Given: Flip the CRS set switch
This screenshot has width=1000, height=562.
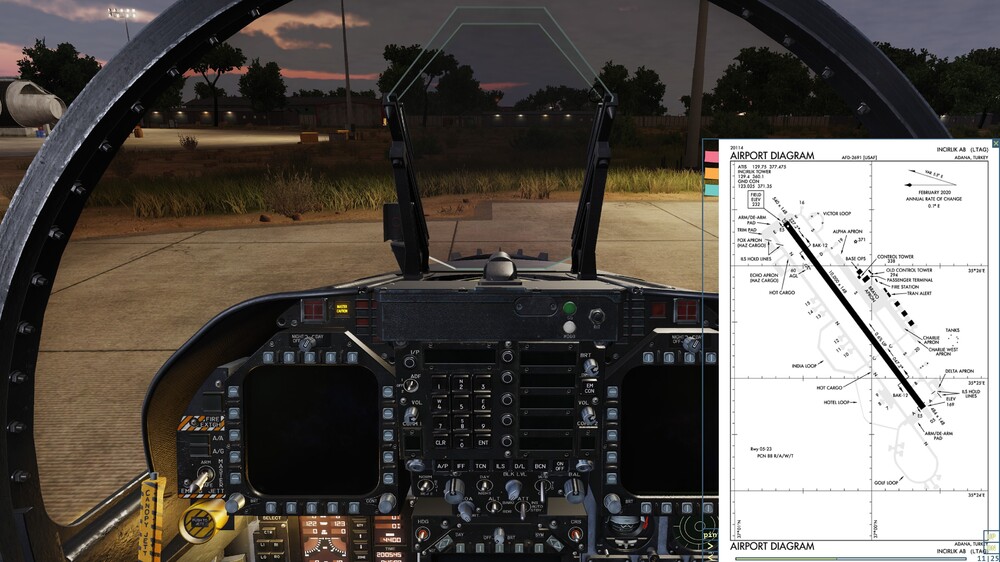Looking at the screenshot, I should pos(575,534).
